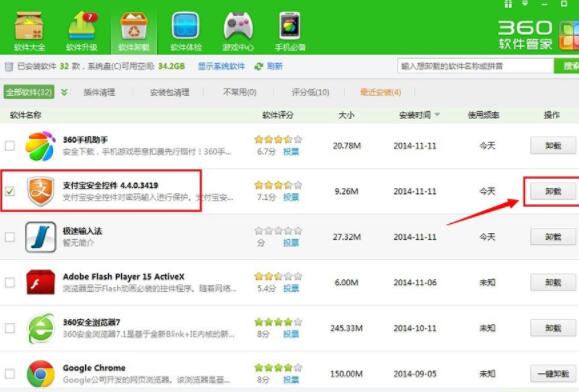Click the 2014-09-05 install date
Screen dimensions: 579x392
click(415, 374)
